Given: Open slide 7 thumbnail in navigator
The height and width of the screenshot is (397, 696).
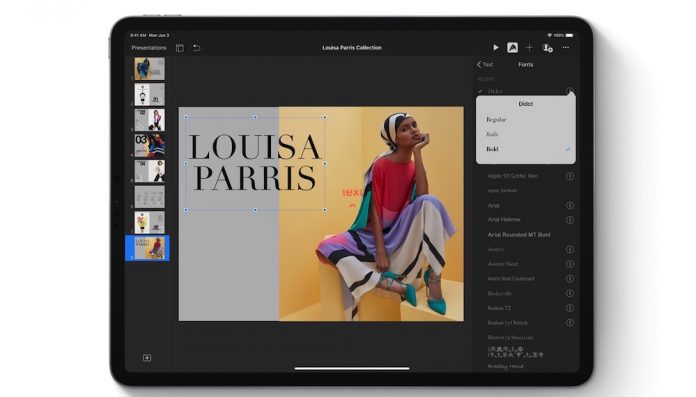Looking at the screenshot, I should coord(150,222).
